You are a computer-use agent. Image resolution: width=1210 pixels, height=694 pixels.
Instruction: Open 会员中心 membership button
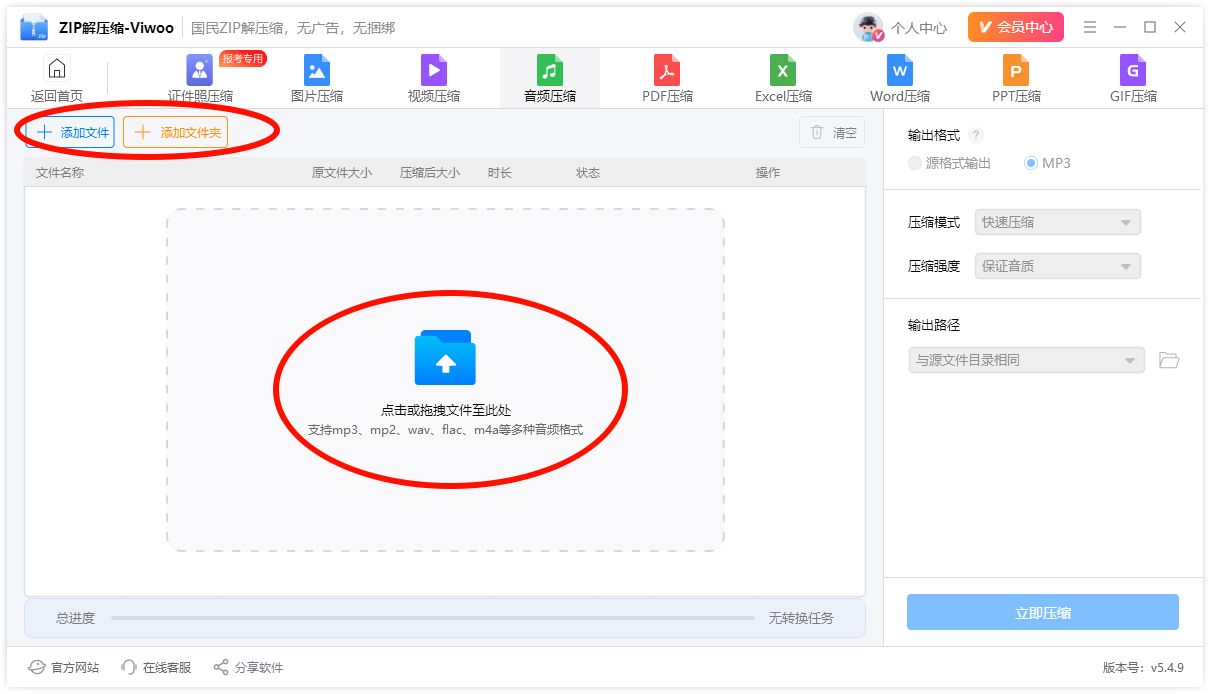click(1015, 27)
